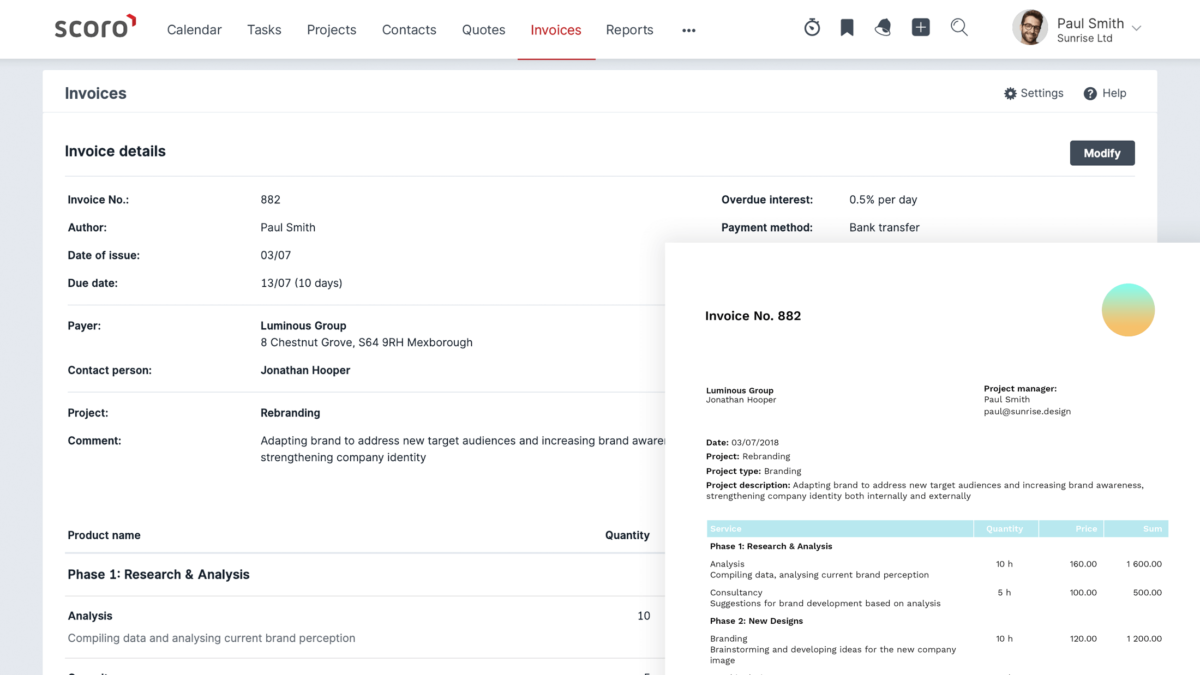Click the plus quick-add icon

(921, 28)
